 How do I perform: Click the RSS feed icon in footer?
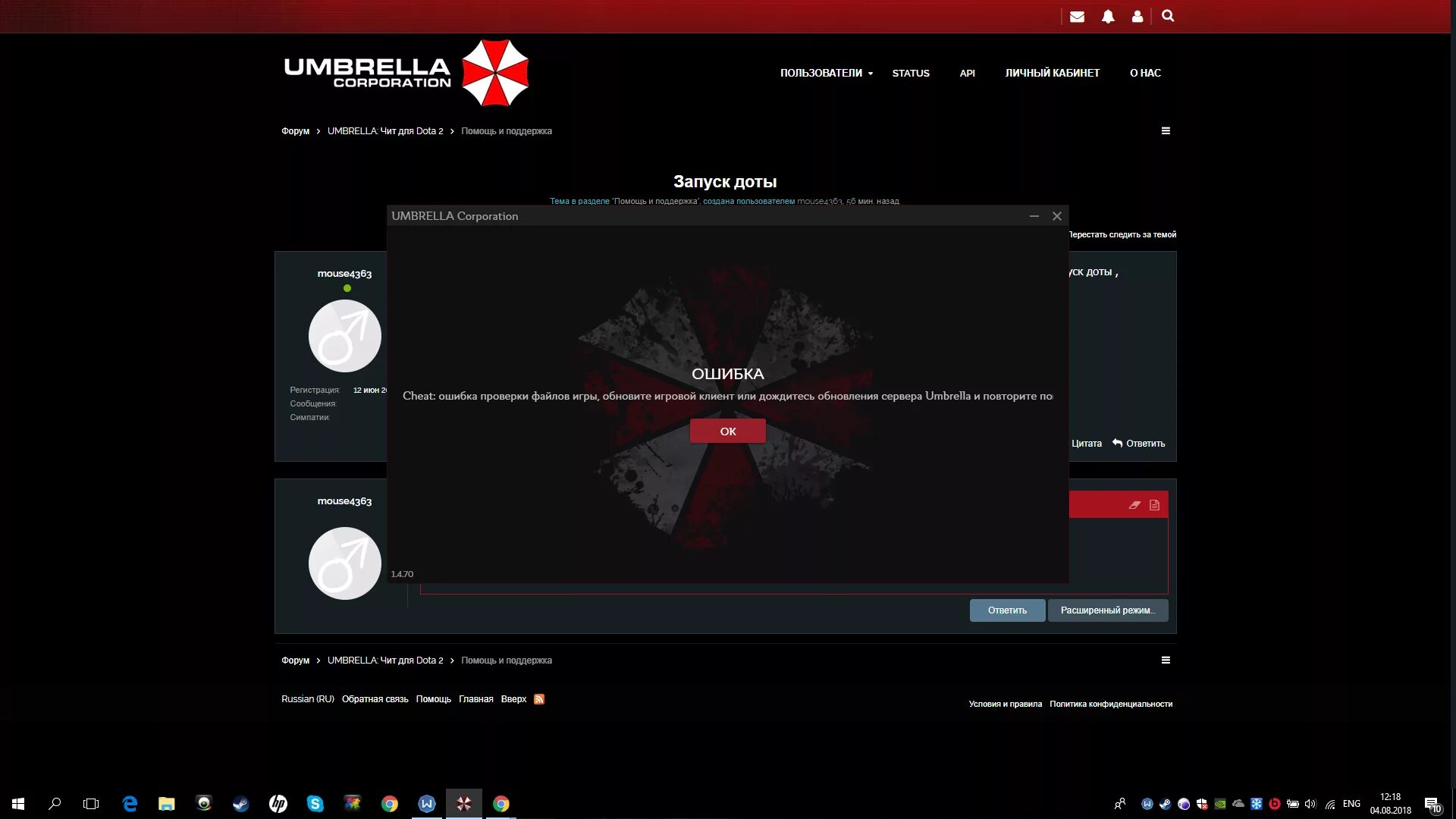coord(539,699)
